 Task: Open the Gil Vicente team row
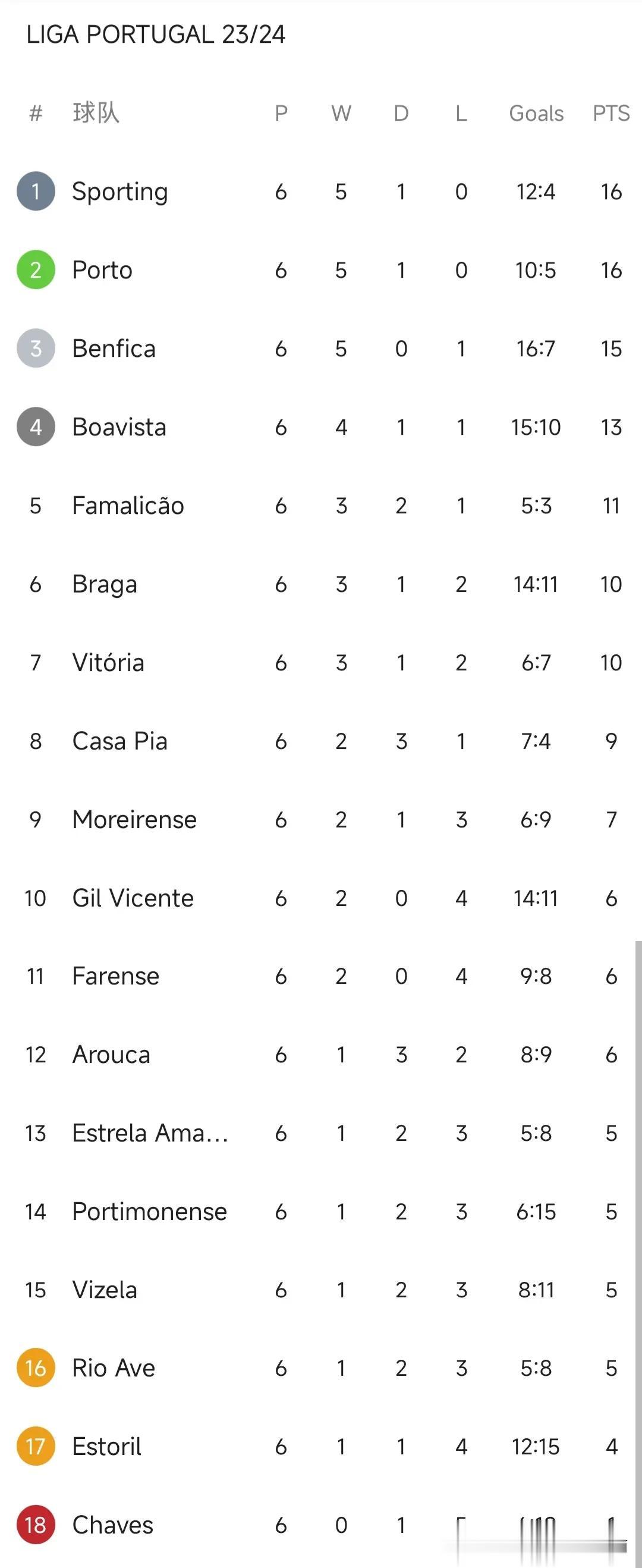point(320,898)
